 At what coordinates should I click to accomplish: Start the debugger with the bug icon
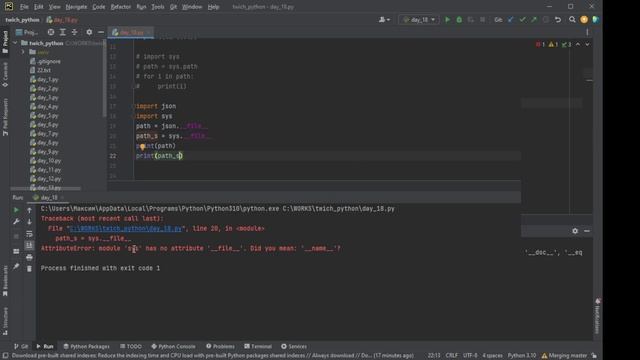459,20
